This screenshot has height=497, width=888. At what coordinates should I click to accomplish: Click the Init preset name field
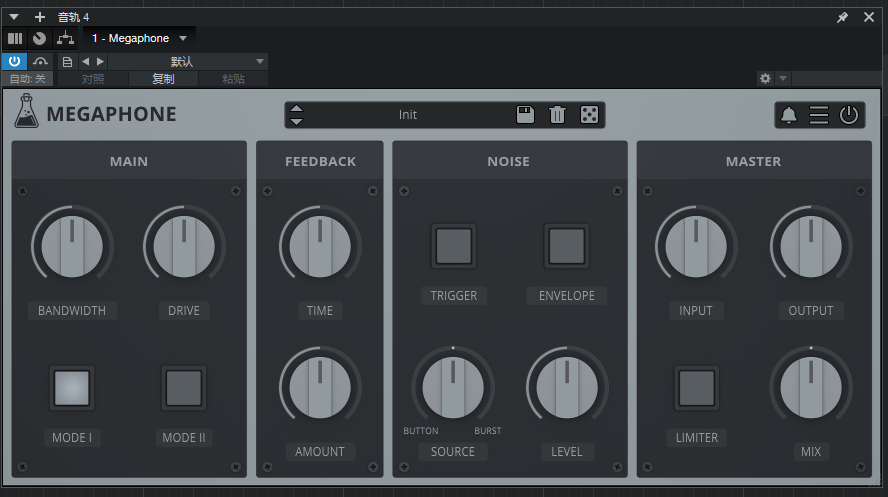[x=408, y=115]
